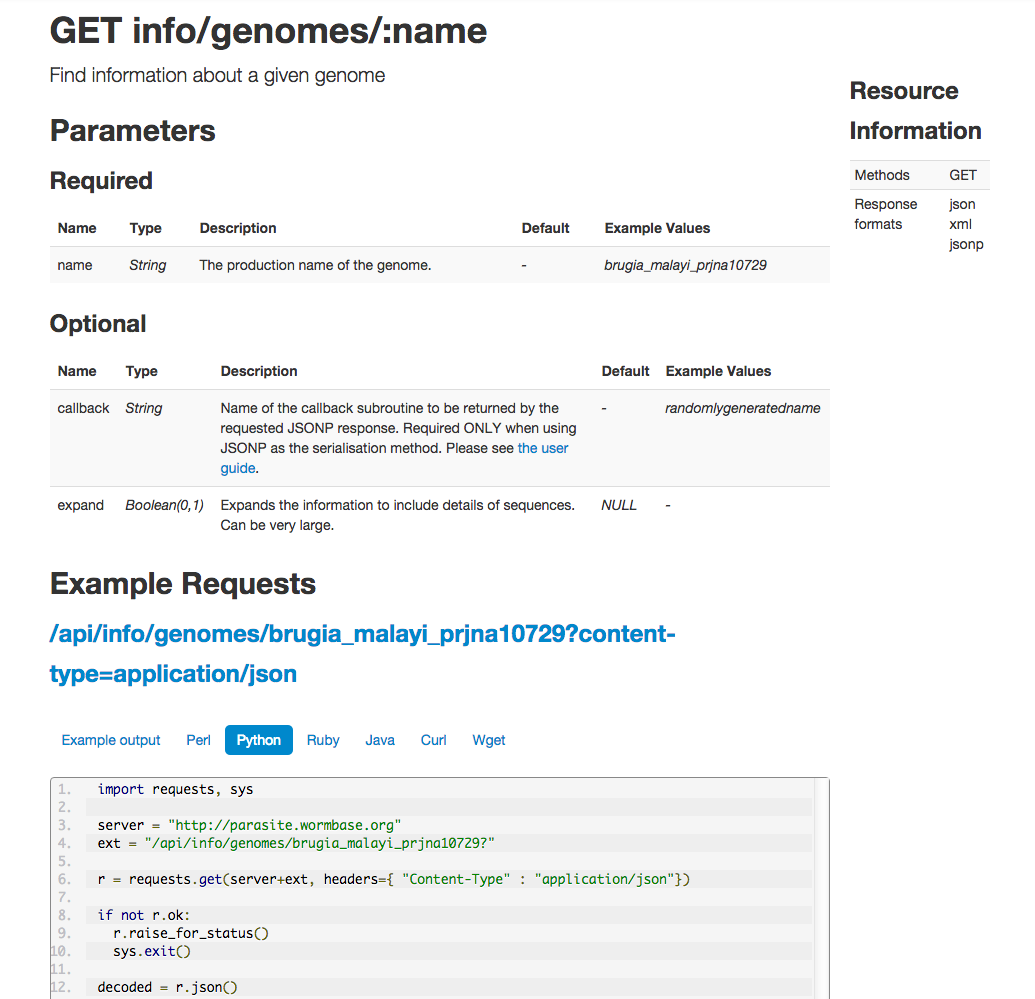Click the server URL code line
Viewport: 1035px width, 999px height.
(x=249, y=825)
